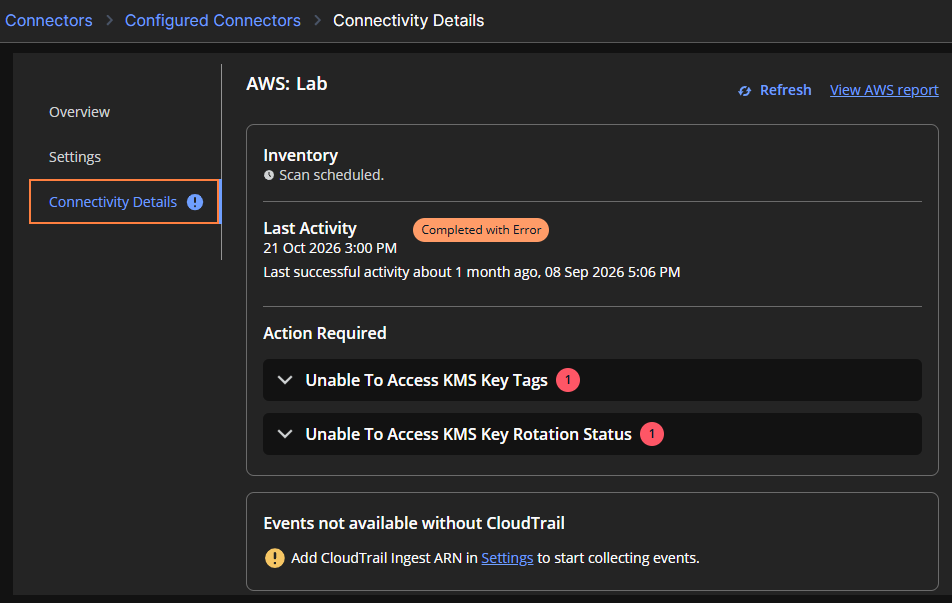Screen dimensions: 952x603
Task: Click the yellow warning icon by CloudTrail message
Action: click(x=274, y=558)
